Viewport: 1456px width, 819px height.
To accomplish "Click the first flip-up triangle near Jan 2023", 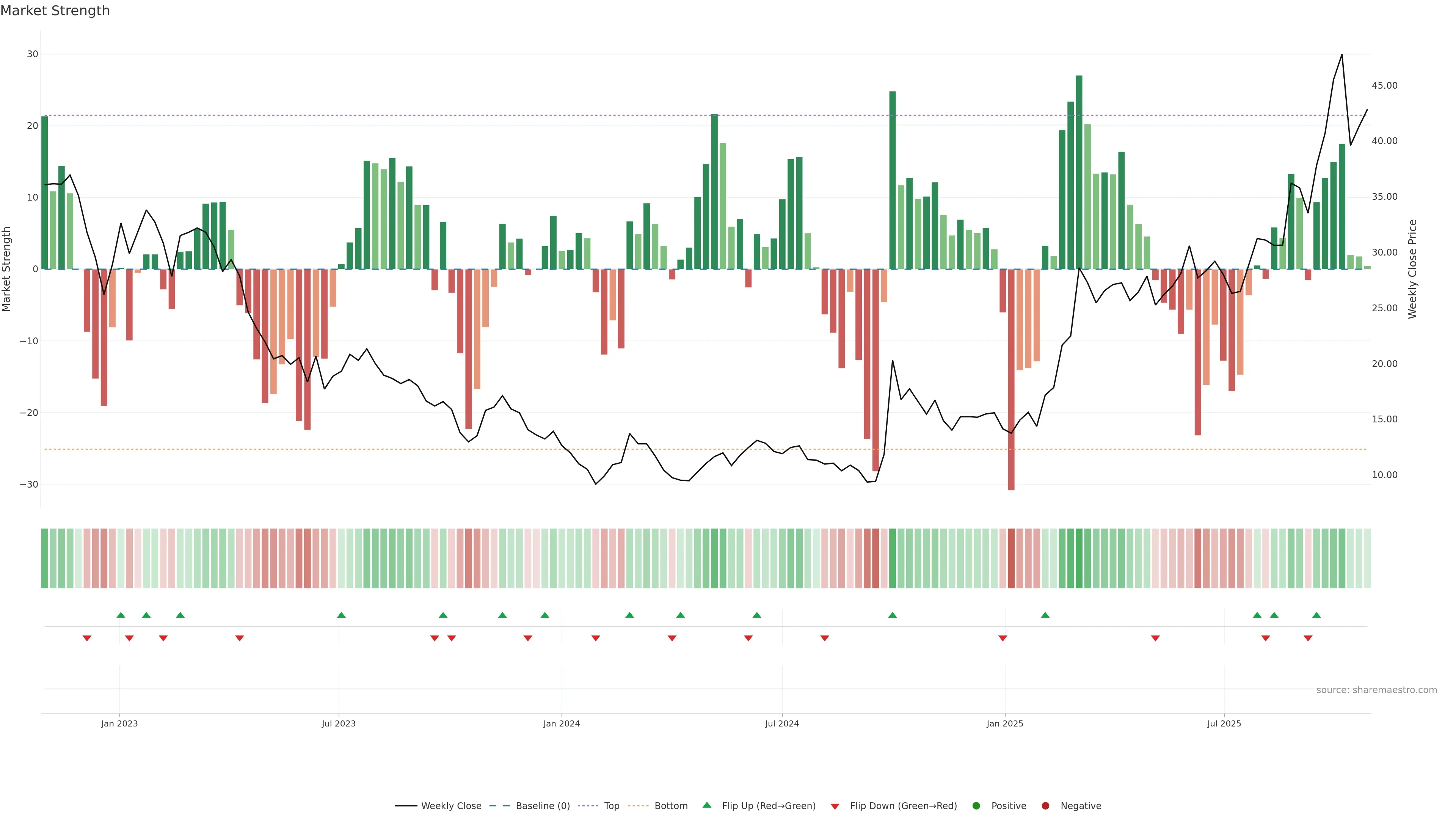I will (121, 615).
